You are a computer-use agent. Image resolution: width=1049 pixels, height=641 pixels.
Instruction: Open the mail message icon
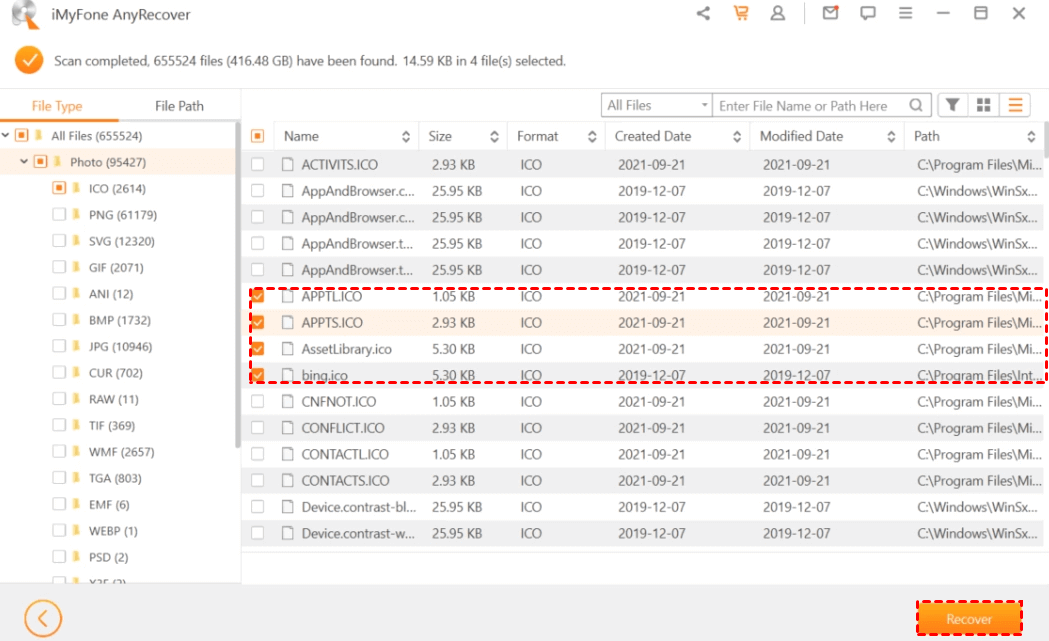[x=830, y=13]
